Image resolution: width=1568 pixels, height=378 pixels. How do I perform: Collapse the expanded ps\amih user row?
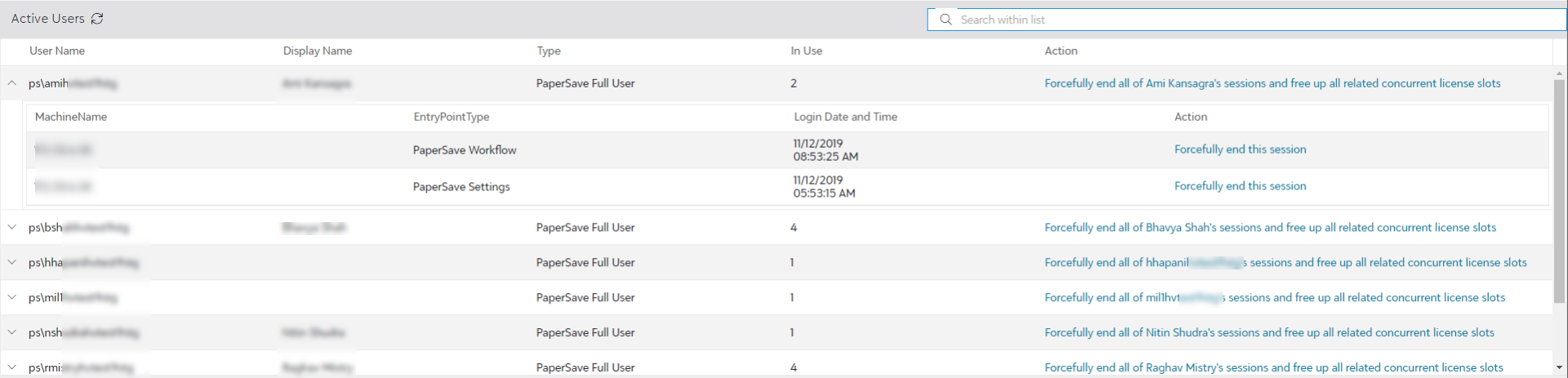click(x=12, y=83)
